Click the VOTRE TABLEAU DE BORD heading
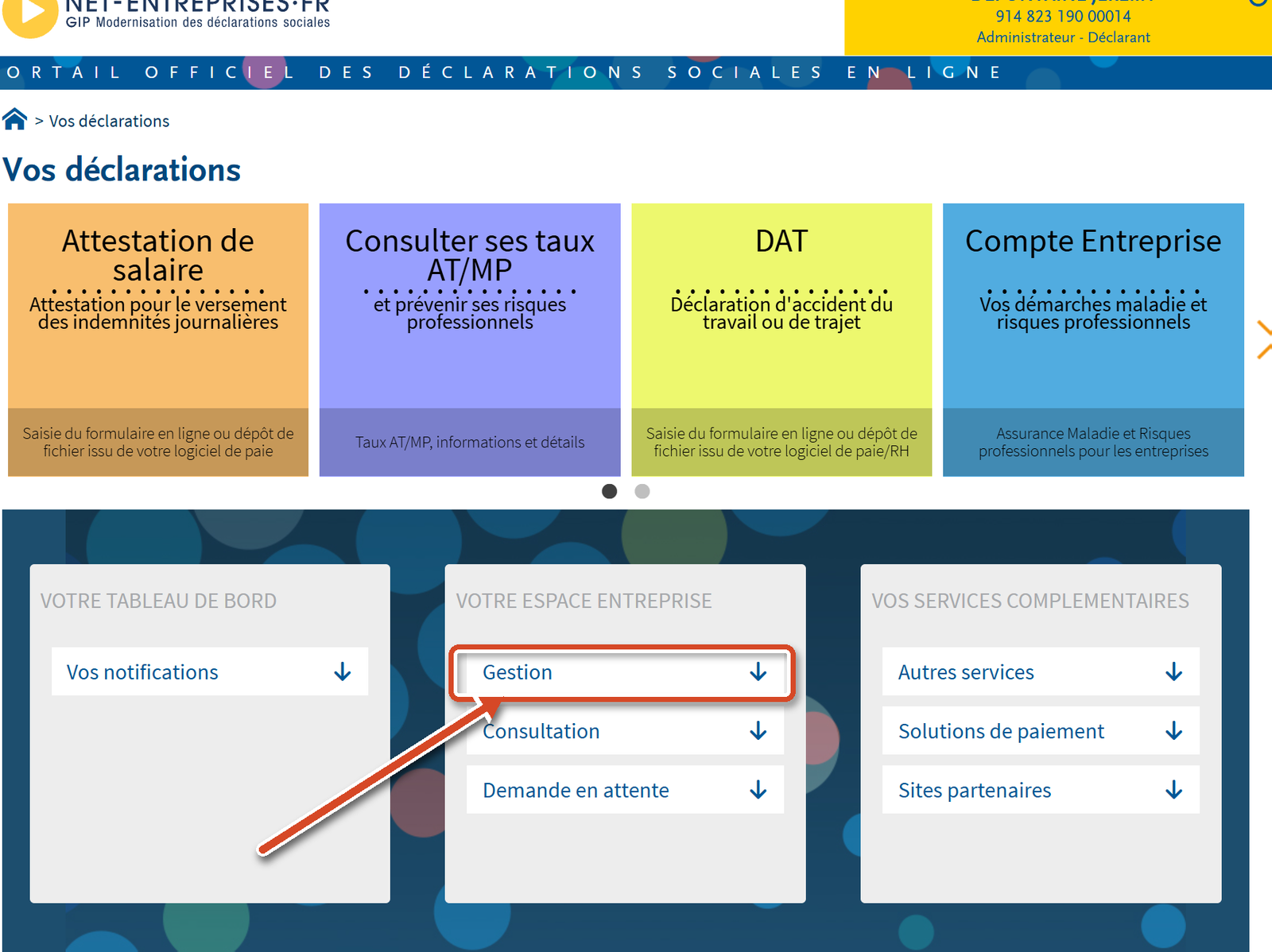Viewport: 1272px width, 952px height. point(159,601)
